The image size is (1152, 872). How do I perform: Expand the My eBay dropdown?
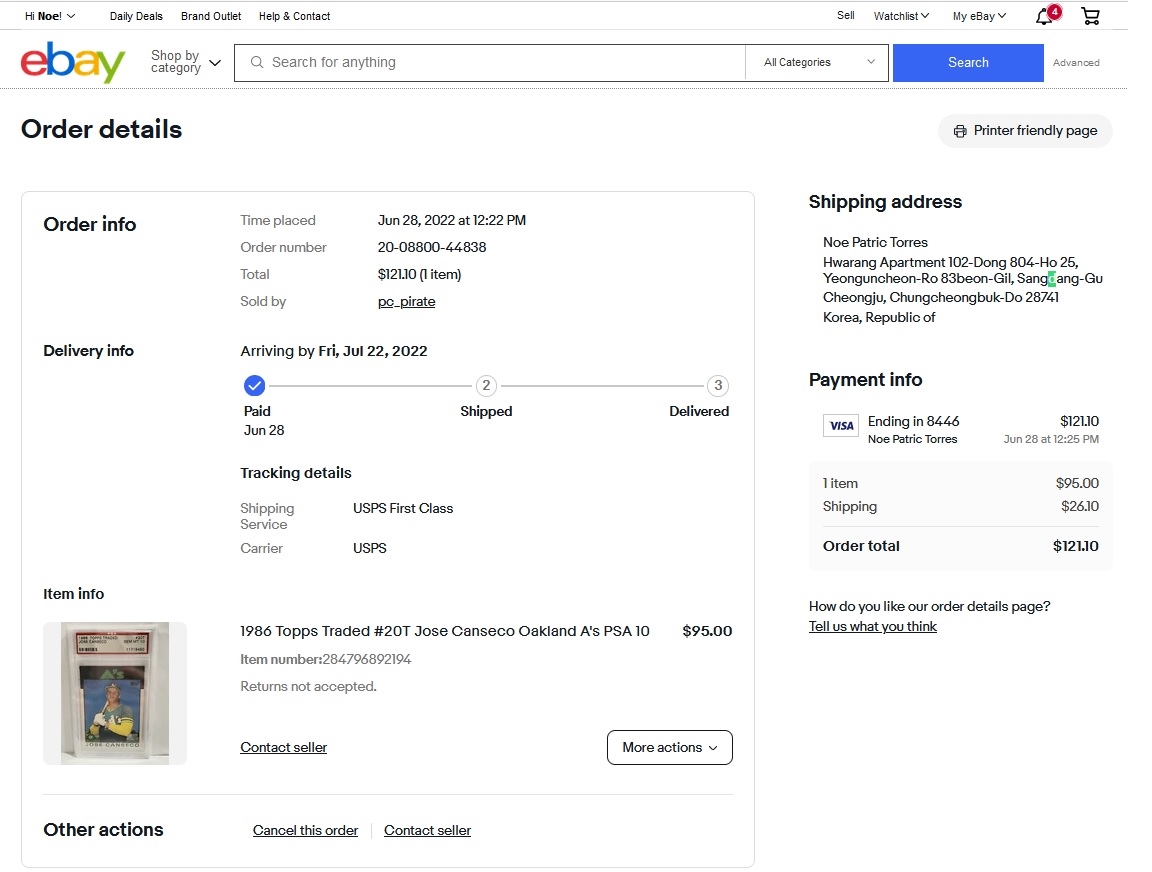[979, 16]
